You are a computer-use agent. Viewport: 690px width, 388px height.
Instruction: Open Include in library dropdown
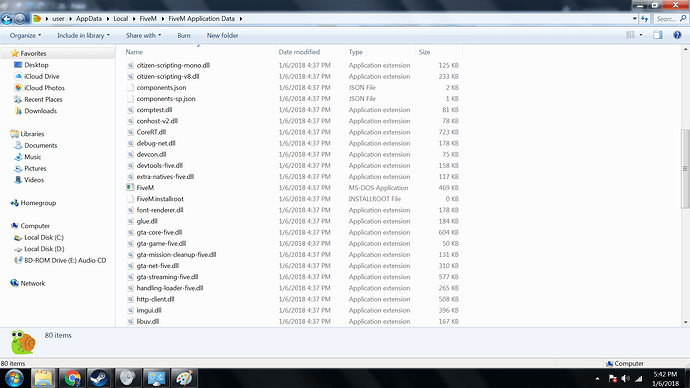point(83,36)
